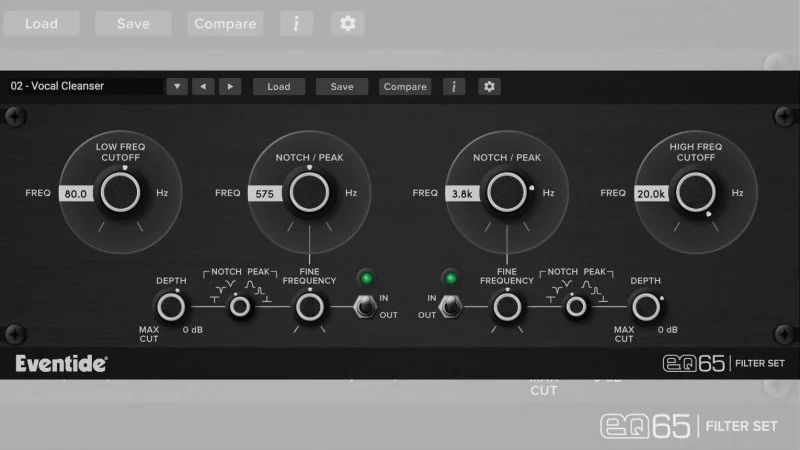Click the left Notch/Peak selector knob
This screenshot has width=800, height=450.
click(240, 307)
